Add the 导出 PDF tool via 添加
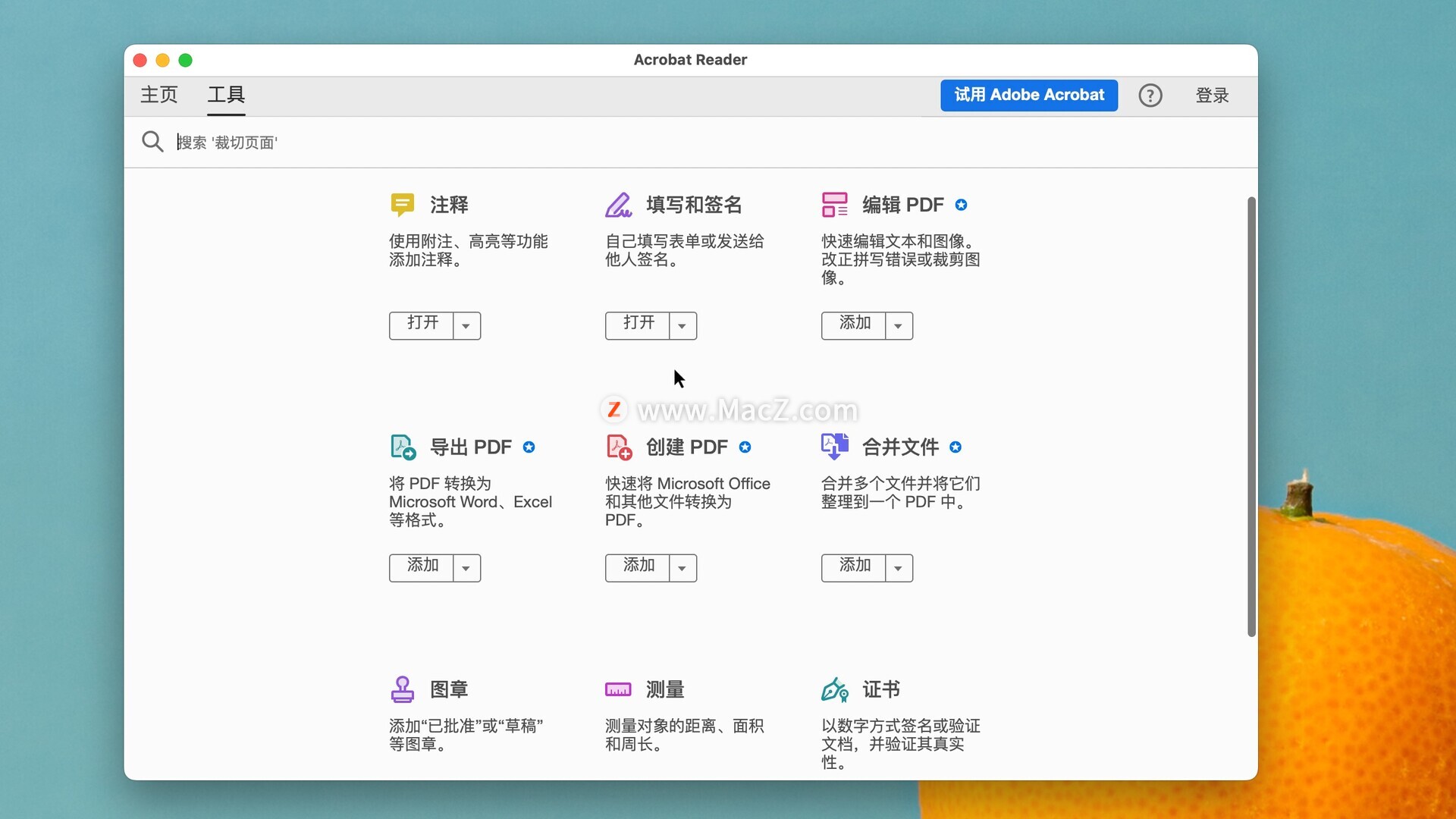1456x819 pixels. point(422,568)
